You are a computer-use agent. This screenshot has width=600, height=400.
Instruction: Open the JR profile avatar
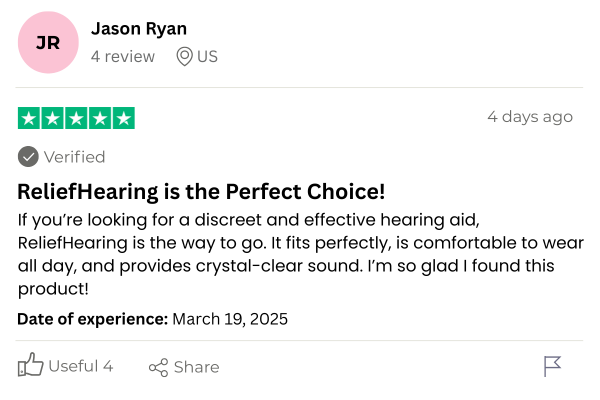tap(47, 43)
